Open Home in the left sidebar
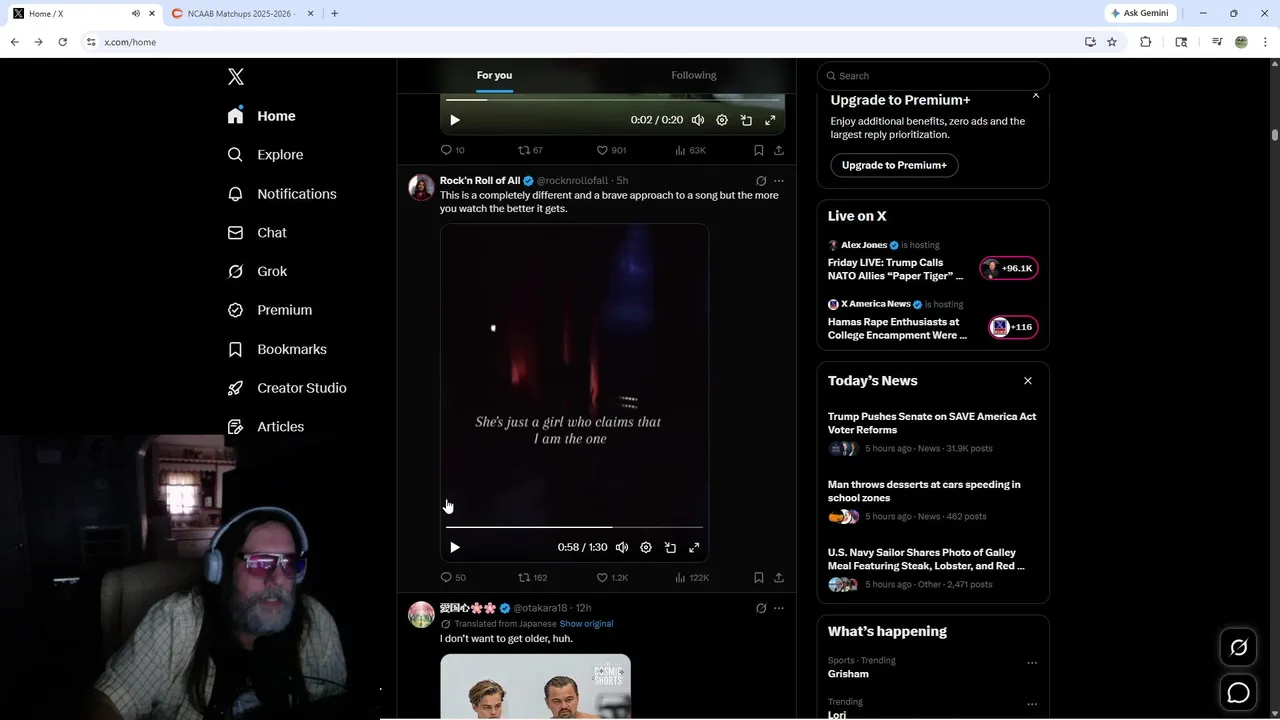Screen dimensions: 1280x720 [261, 116]
